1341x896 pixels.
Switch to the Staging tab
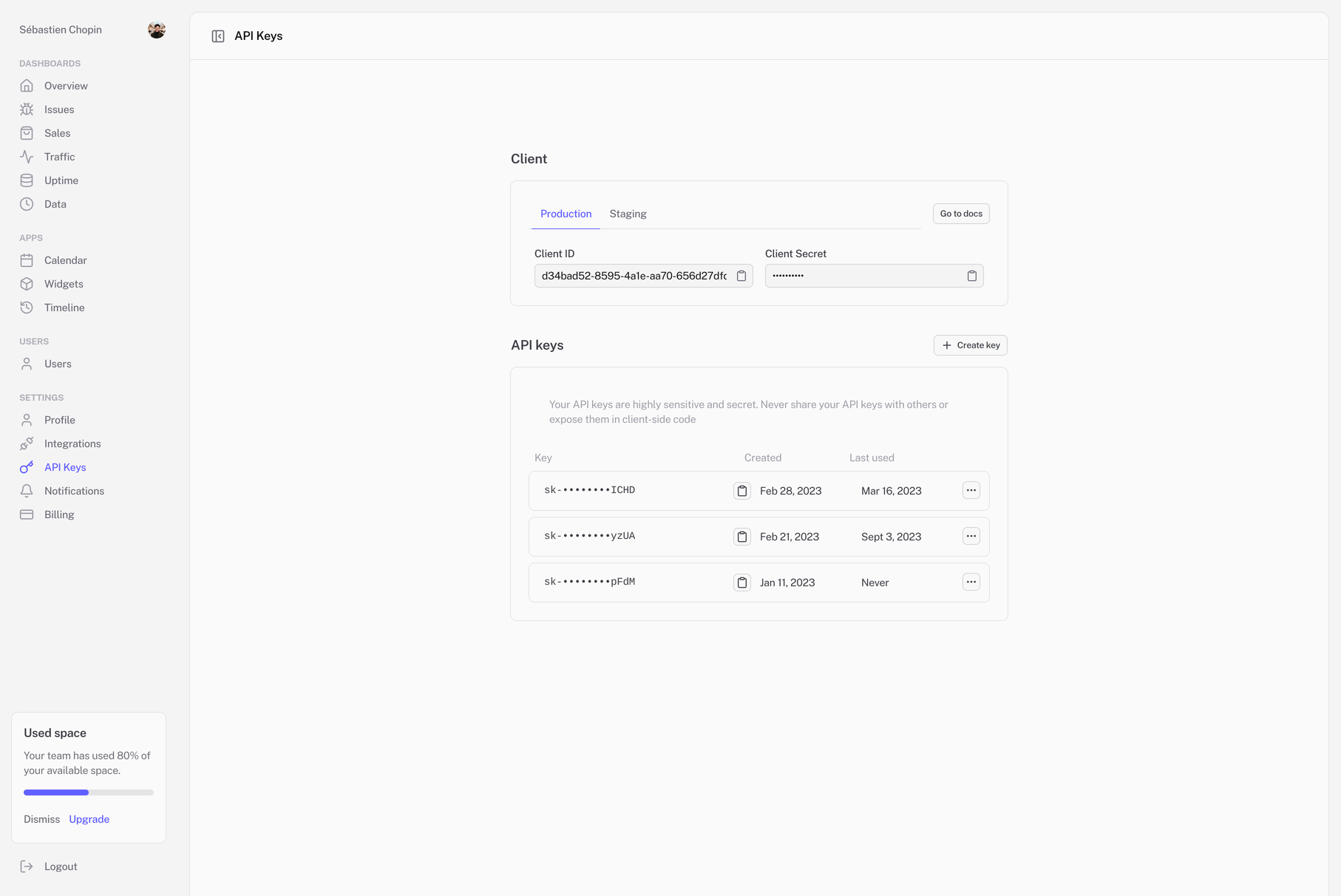[x=628, y=214]
